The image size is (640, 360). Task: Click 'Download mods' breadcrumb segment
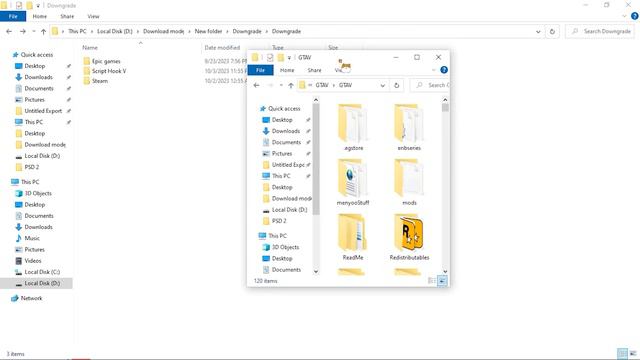(163, 31)
